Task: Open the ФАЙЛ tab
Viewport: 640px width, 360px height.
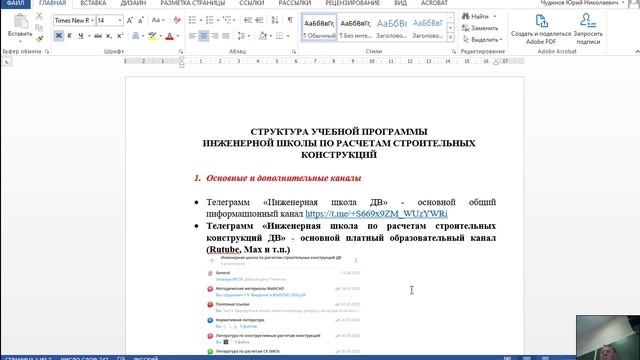Action: 15,3
